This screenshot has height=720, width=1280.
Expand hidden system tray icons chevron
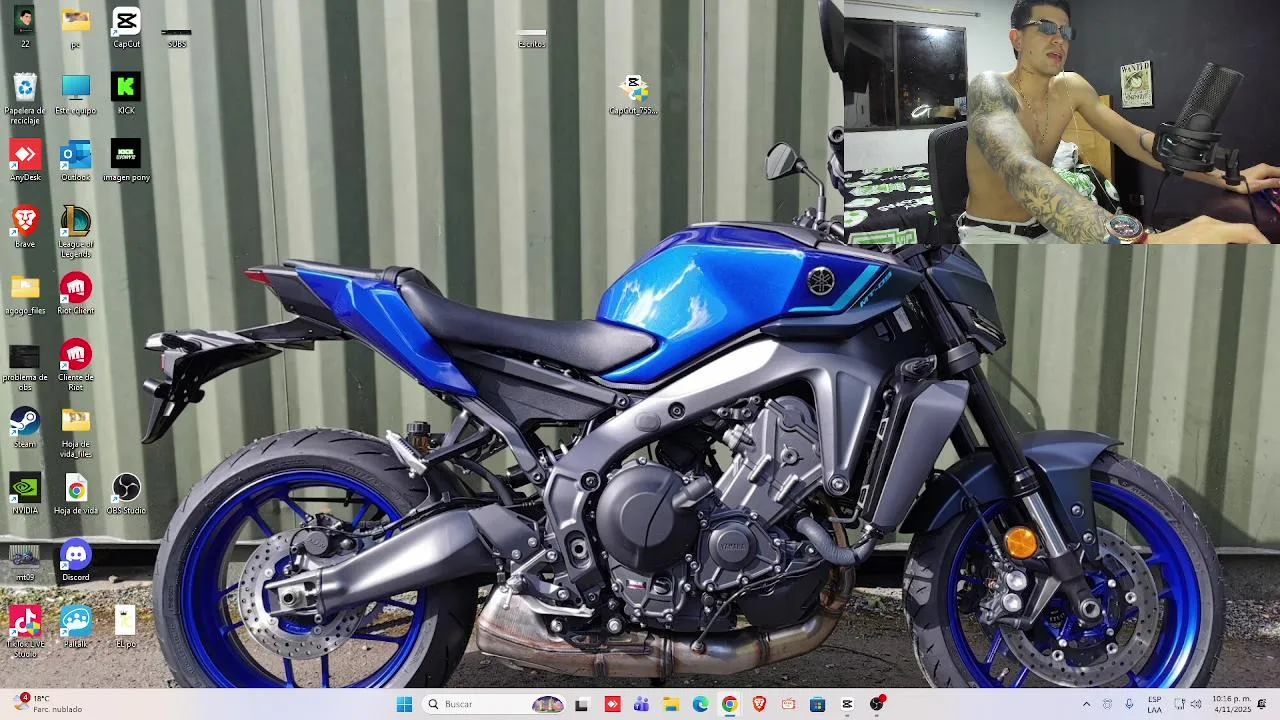1086,704
